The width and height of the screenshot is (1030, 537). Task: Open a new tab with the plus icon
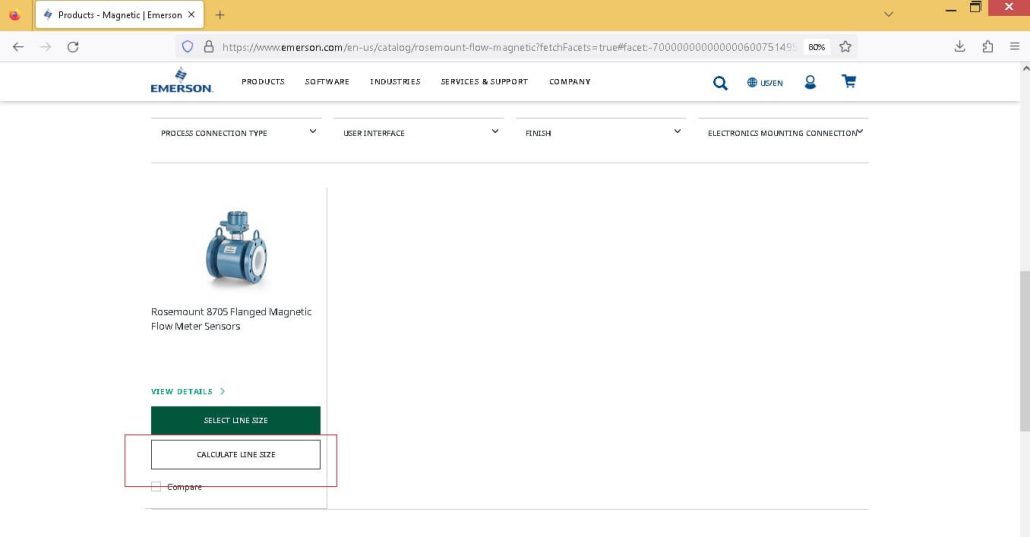tap(220, 14)
